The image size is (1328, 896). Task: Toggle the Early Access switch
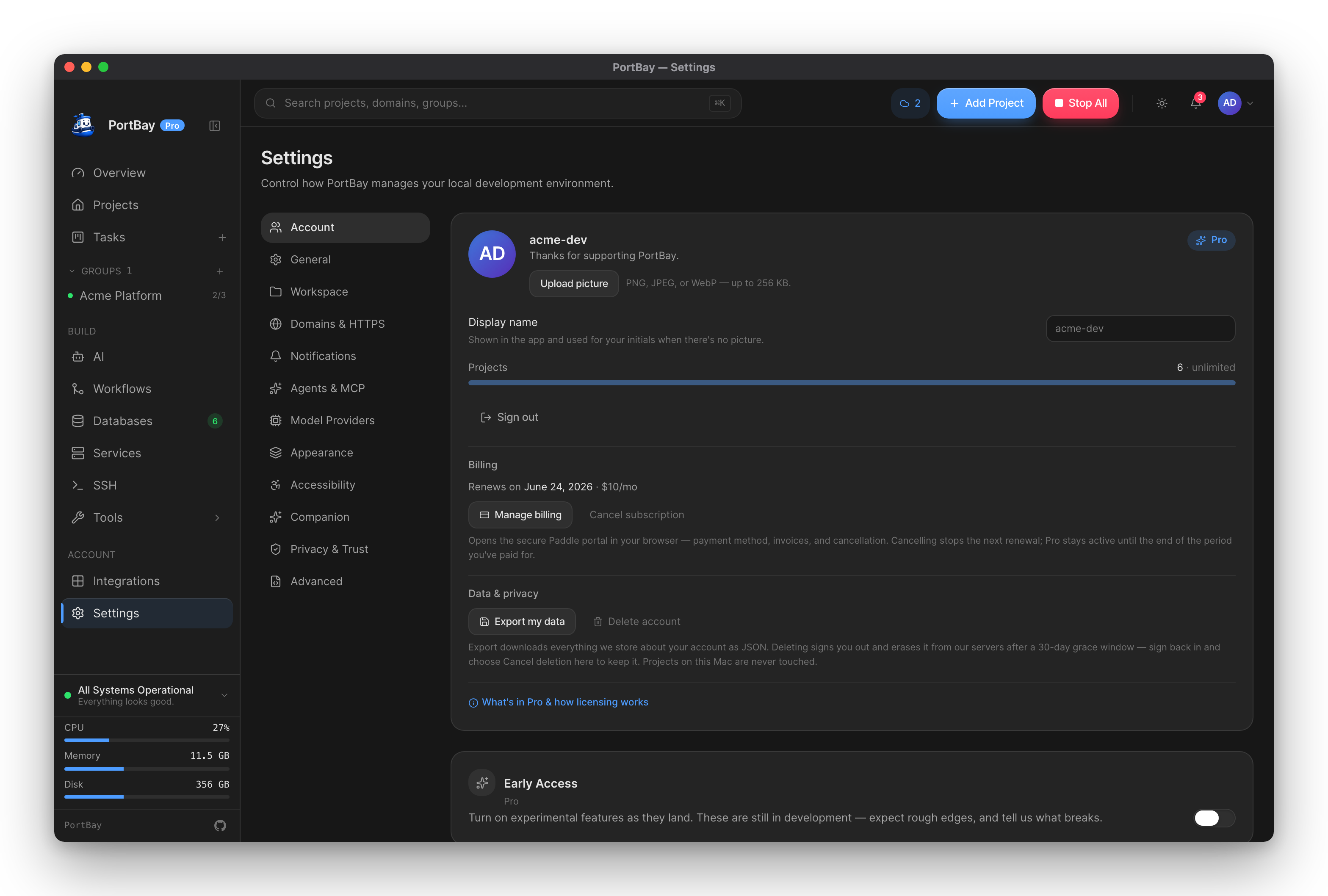pyautogui.click(x=1214, y=818)
